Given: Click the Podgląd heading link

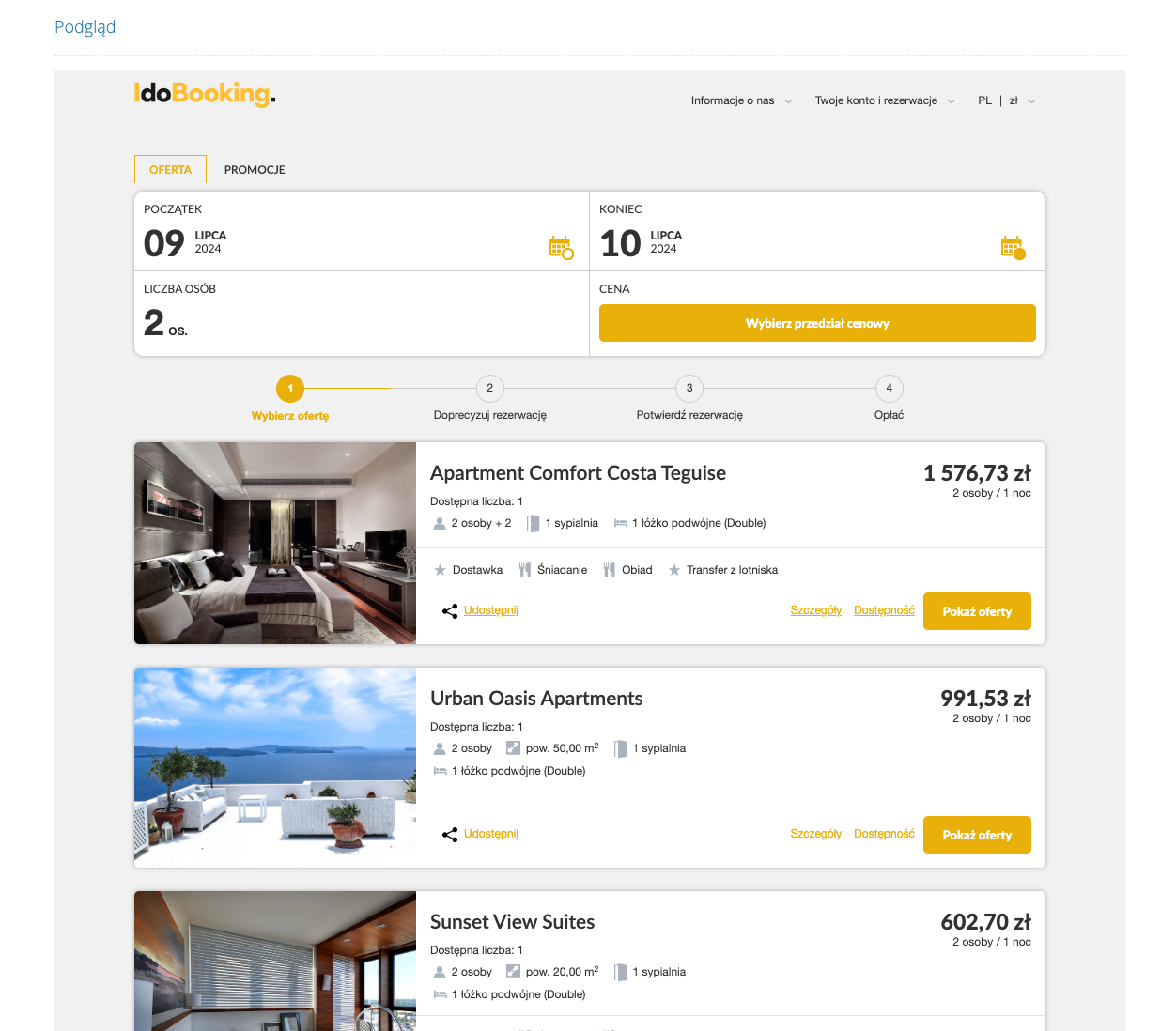Looking at the screenshot, I should click(85, 27).
